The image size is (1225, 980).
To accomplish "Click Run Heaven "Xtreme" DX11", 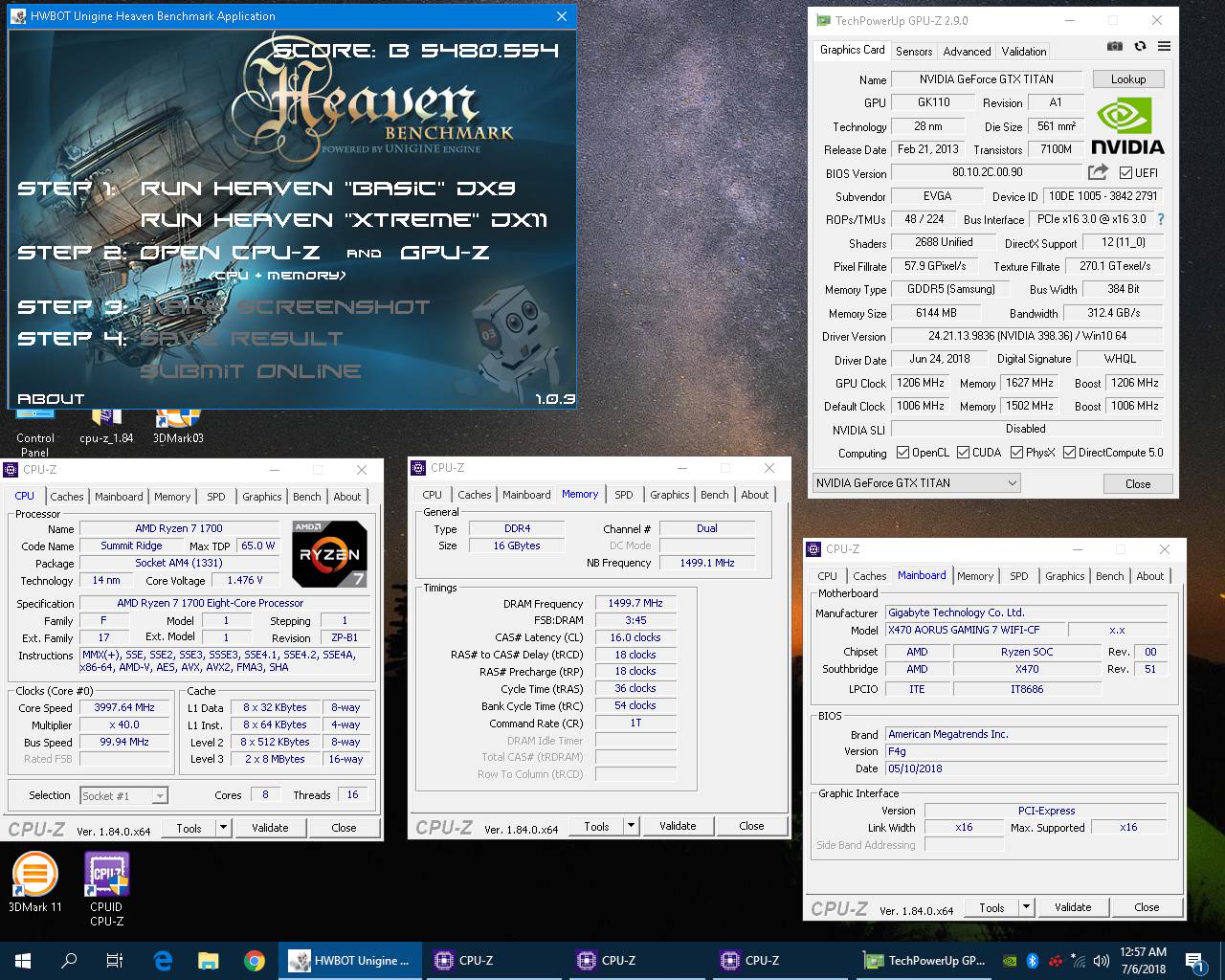I will click(x=345, y=220).
